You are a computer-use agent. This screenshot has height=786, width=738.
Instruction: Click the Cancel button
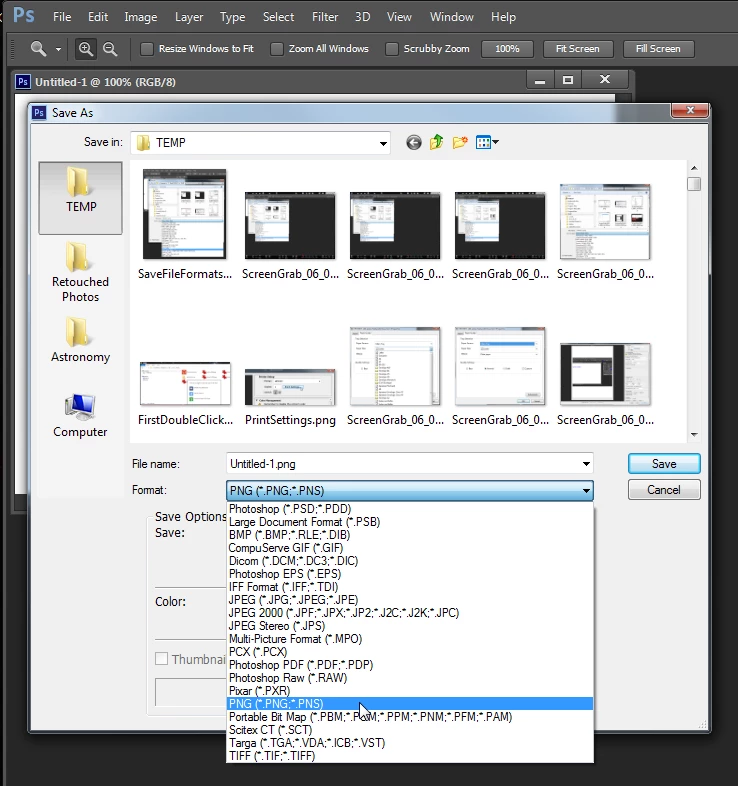664,490
